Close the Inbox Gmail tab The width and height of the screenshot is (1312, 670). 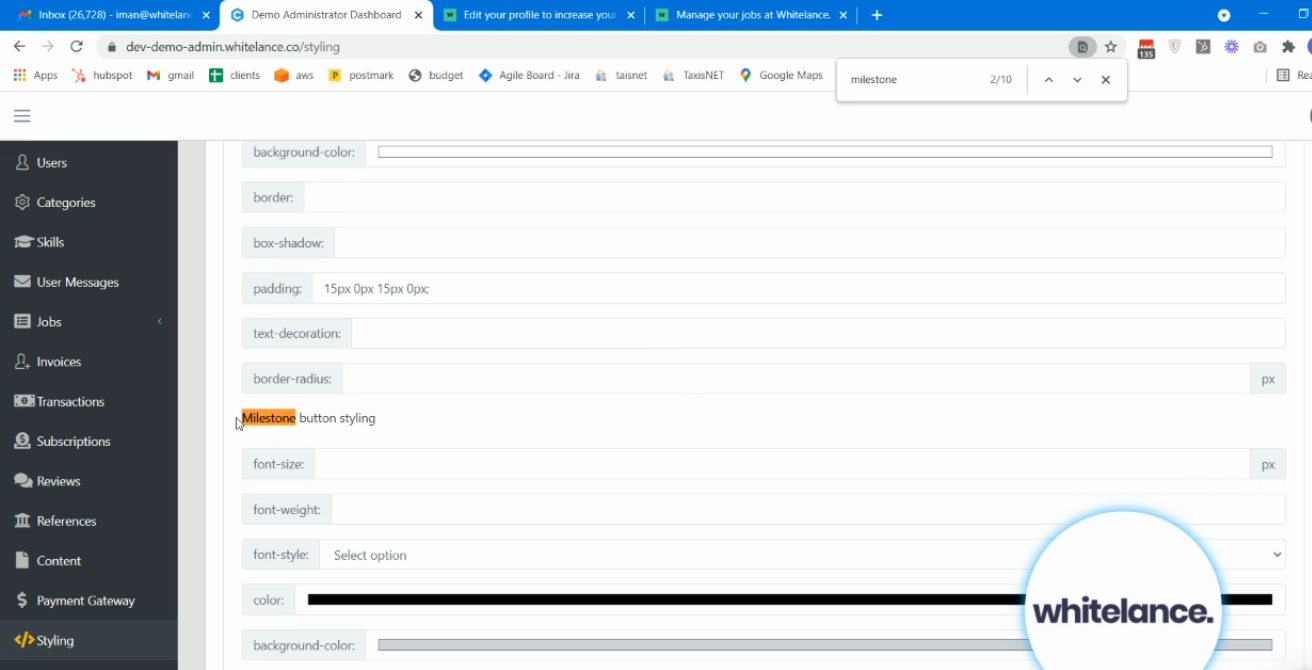click(205, 15)
